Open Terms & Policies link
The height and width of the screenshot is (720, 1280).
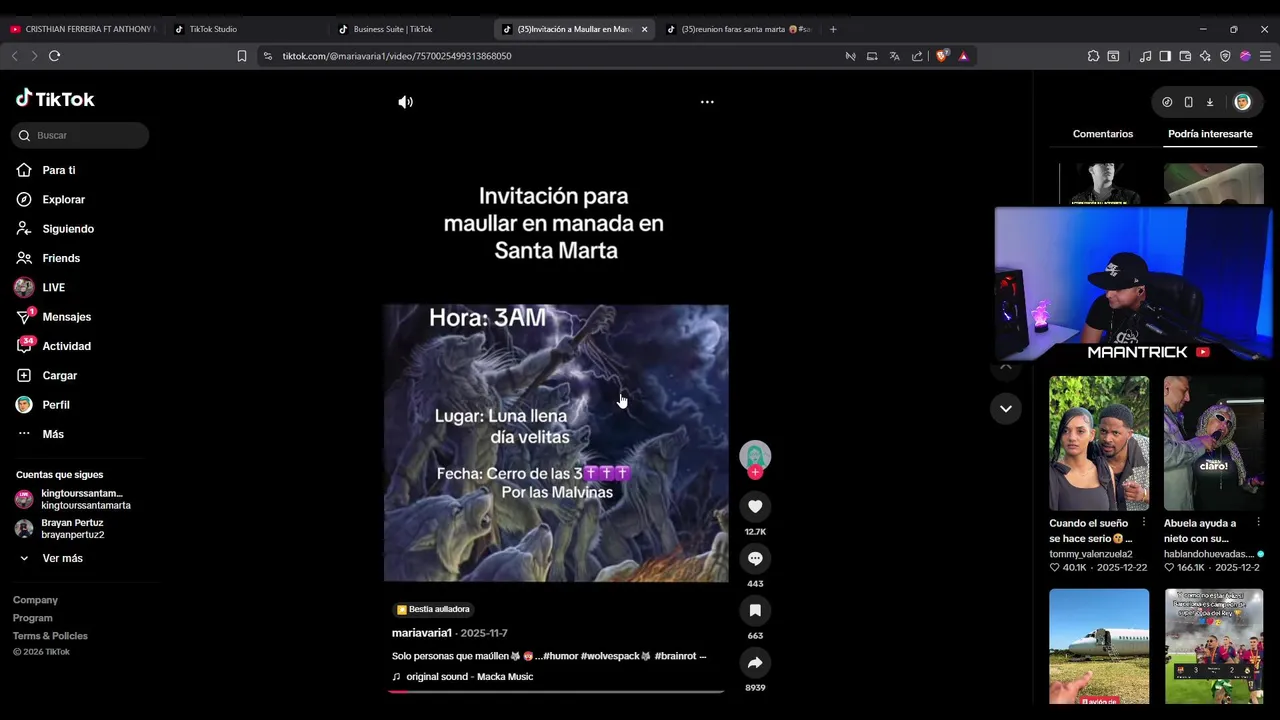click(x=50, y=636)
